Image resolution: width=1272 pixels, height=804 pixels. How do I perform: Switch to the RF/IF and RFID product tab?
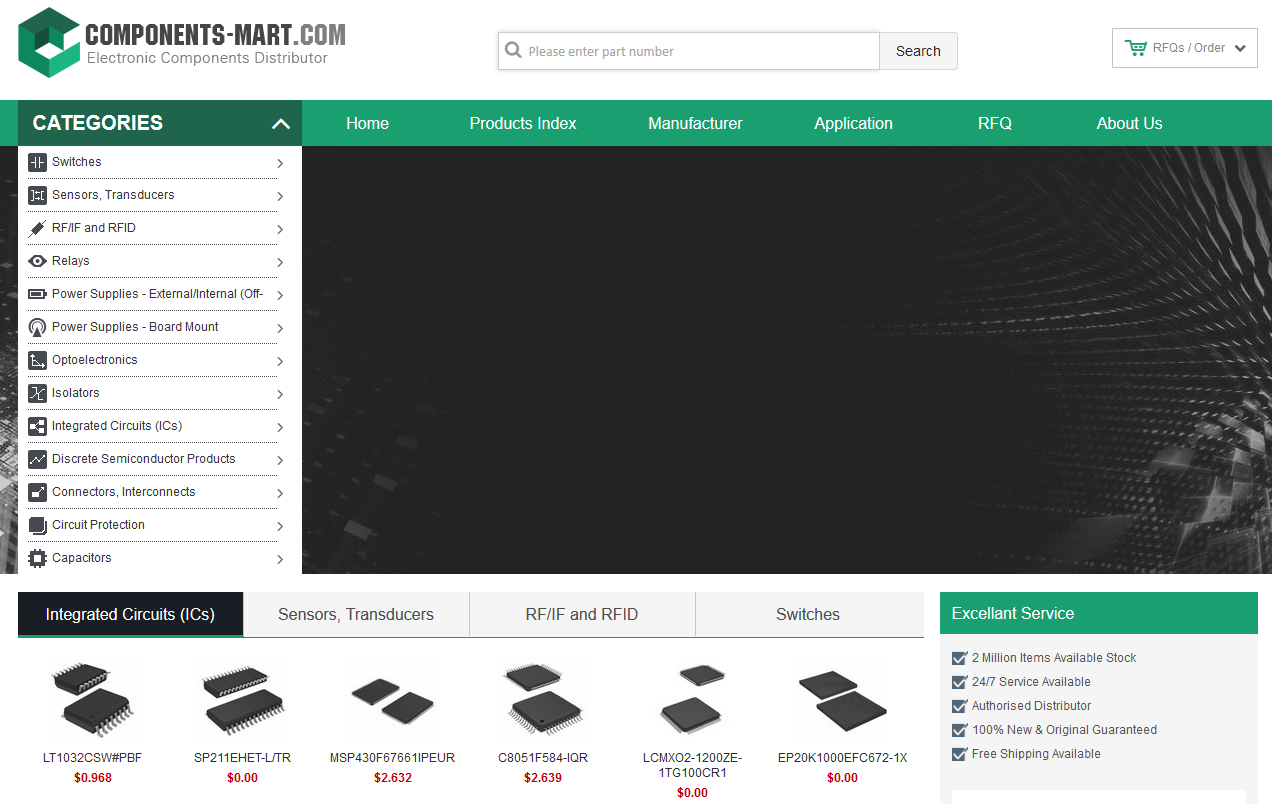pyautogui.click(x=582, y=614)
